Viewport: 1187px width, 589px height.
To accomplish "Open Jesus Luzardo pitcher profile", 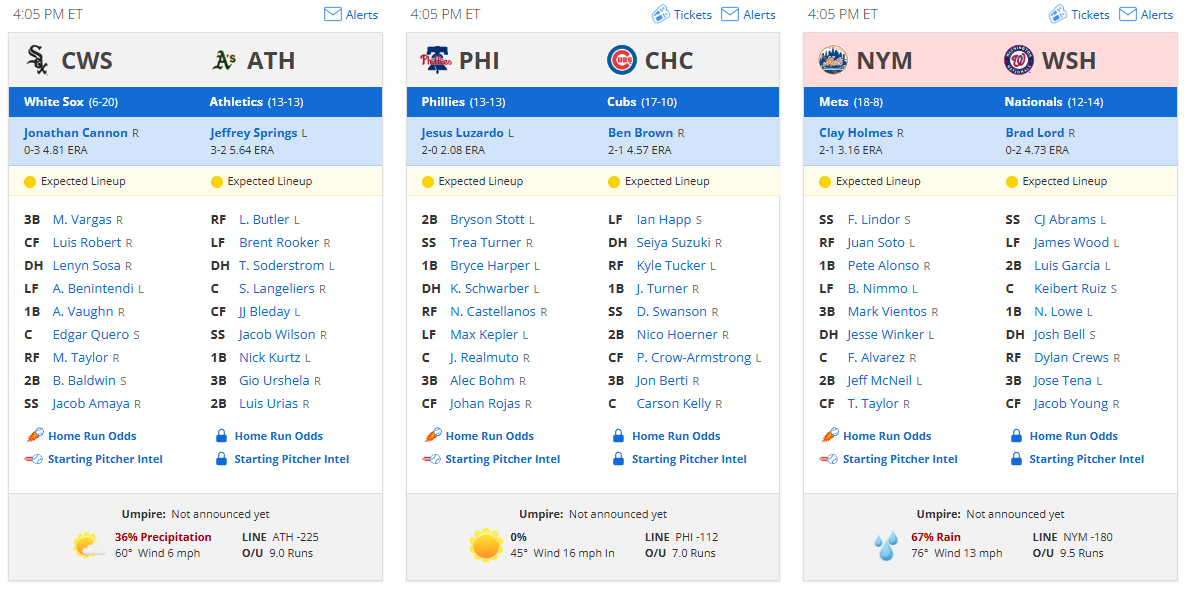I will pos(463,132).
